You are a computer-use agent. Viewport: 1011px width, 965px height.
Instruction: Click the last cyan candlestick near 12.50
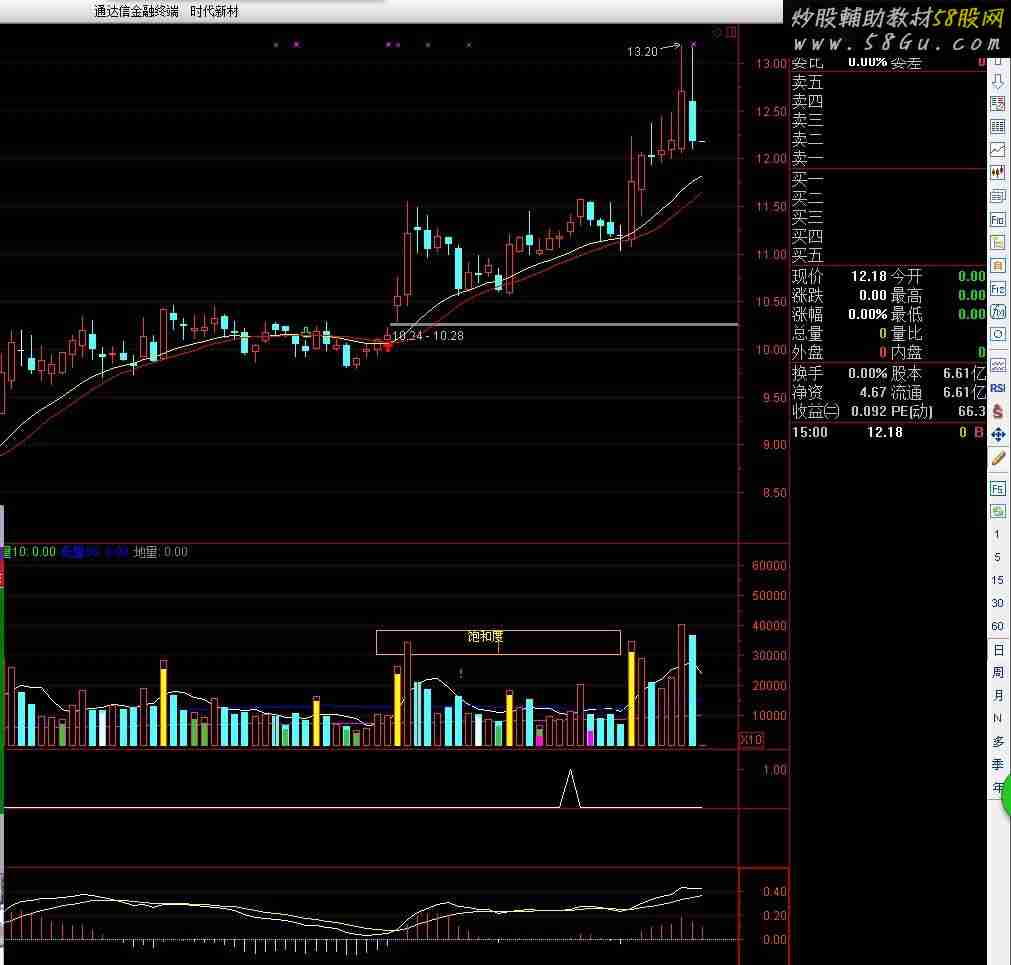click(x=692, y=121)
